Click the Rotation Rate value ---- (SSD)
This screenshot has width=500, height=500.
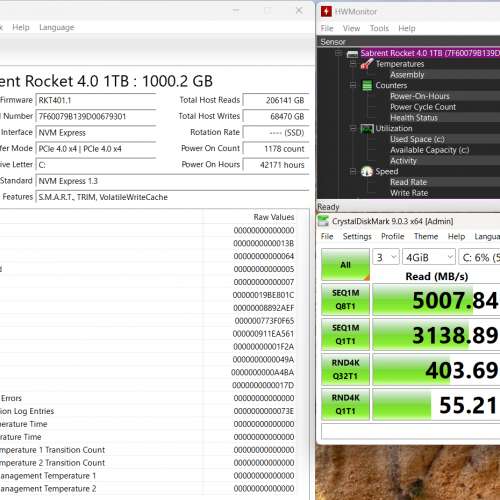[x=276, y=133]
